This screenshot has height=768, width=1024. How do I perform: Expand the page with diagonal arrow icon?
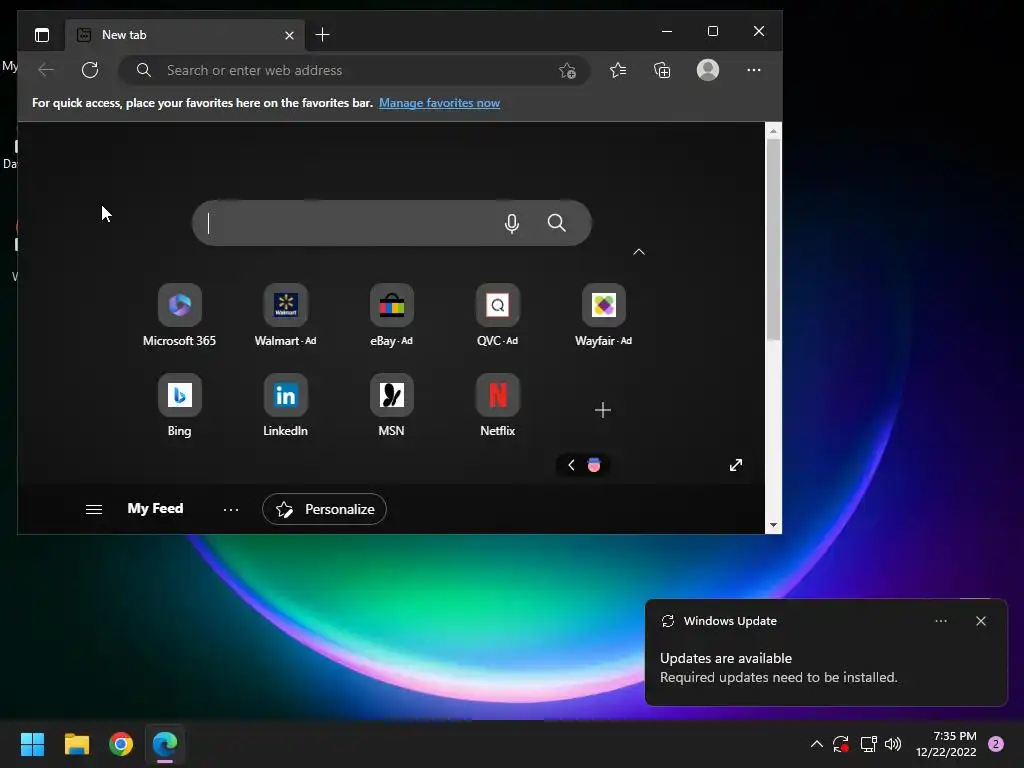(736, 465)
